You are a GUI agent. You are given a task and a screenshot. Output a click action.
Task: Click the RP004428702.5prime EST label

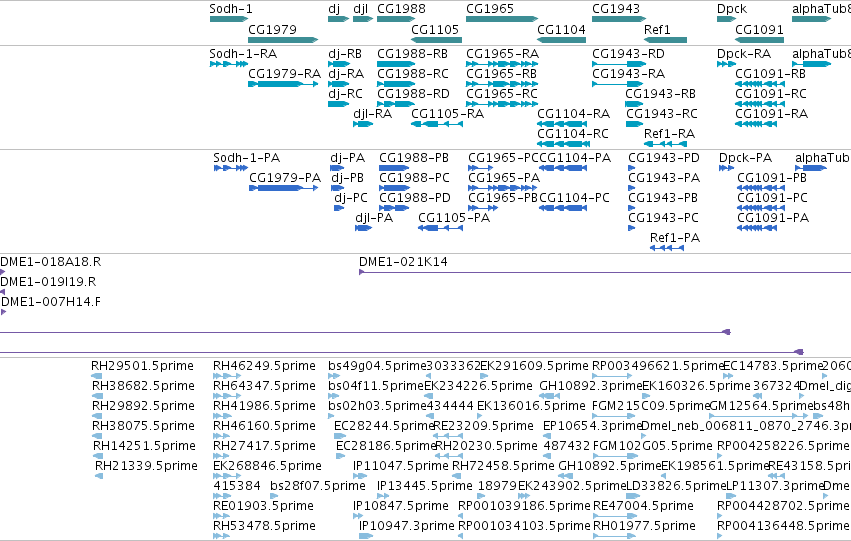[x=783, y=506]
